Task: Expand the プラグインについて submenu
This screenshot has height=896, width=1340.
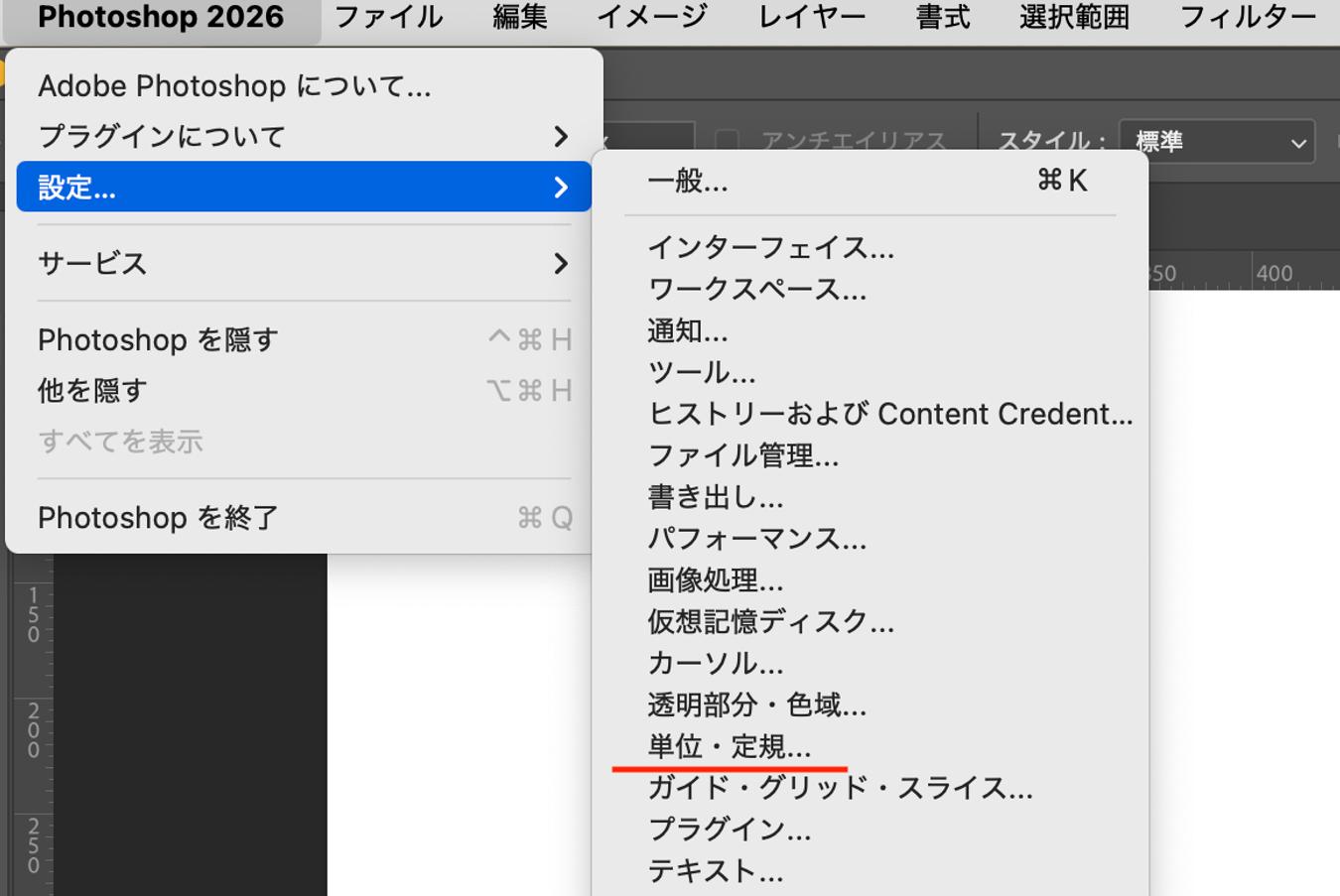Action: pos(304,136)
